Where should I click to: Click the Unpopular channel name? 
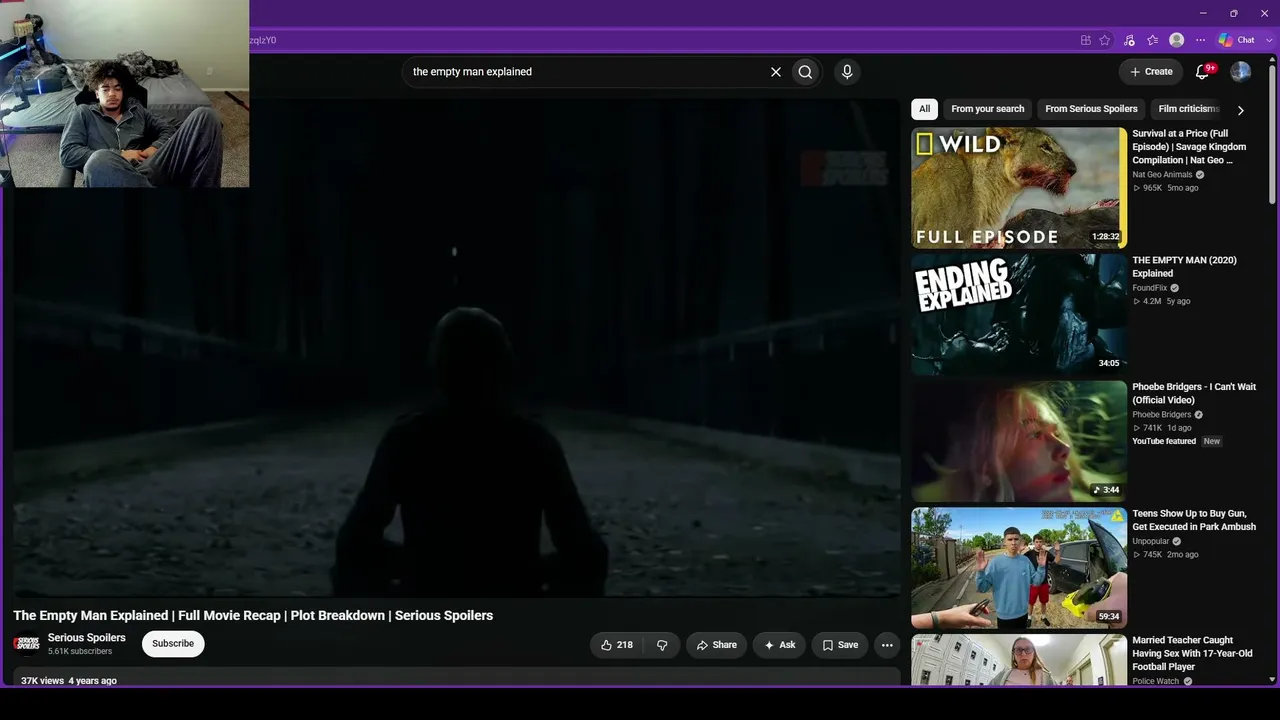(x=1150, y=542)
